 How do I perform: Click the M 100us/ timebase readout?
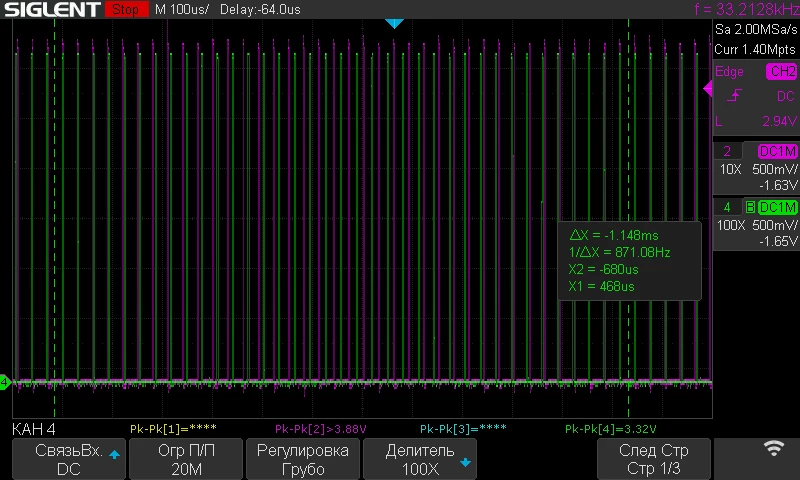(182, 10)
